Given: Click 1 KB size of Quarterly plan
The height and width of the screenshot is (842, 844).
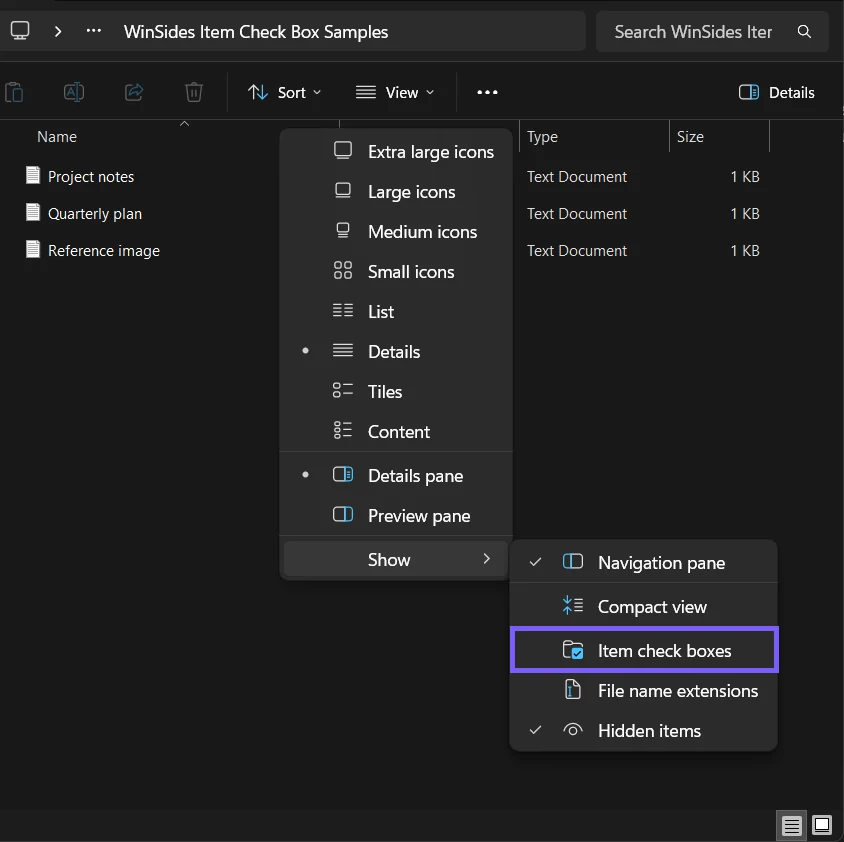Looking at the screenshot, I should (745, 214).
